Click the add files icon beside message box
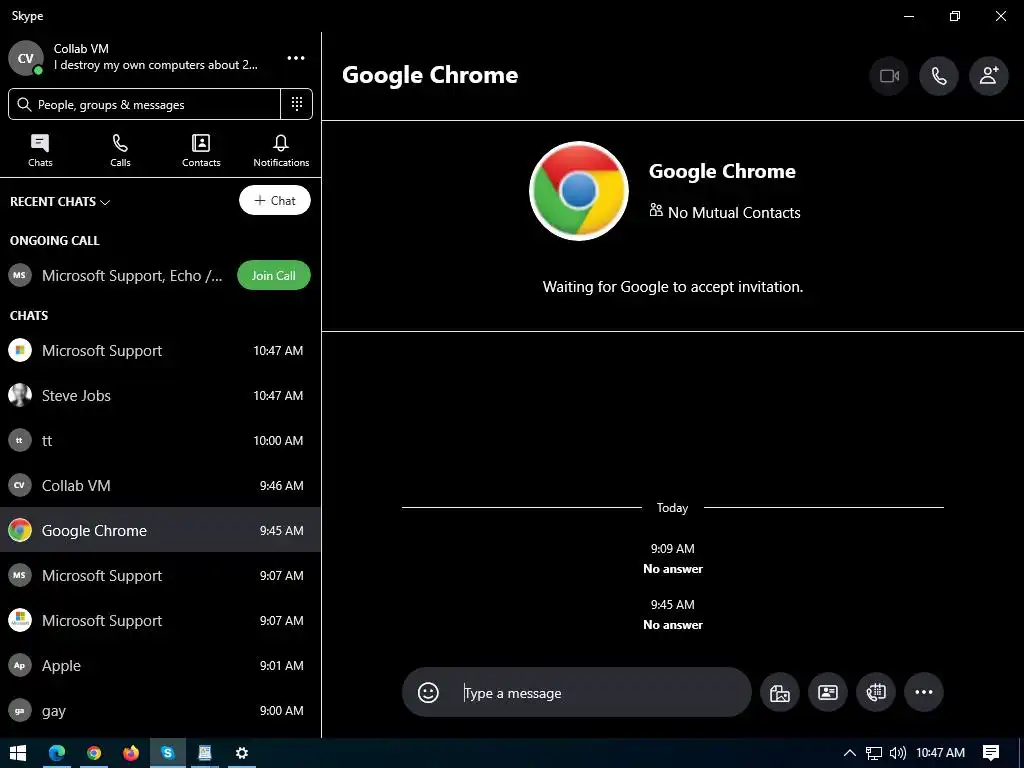Image resolution: width=1024 pixels, height=768 pixels. click(780, 692)
